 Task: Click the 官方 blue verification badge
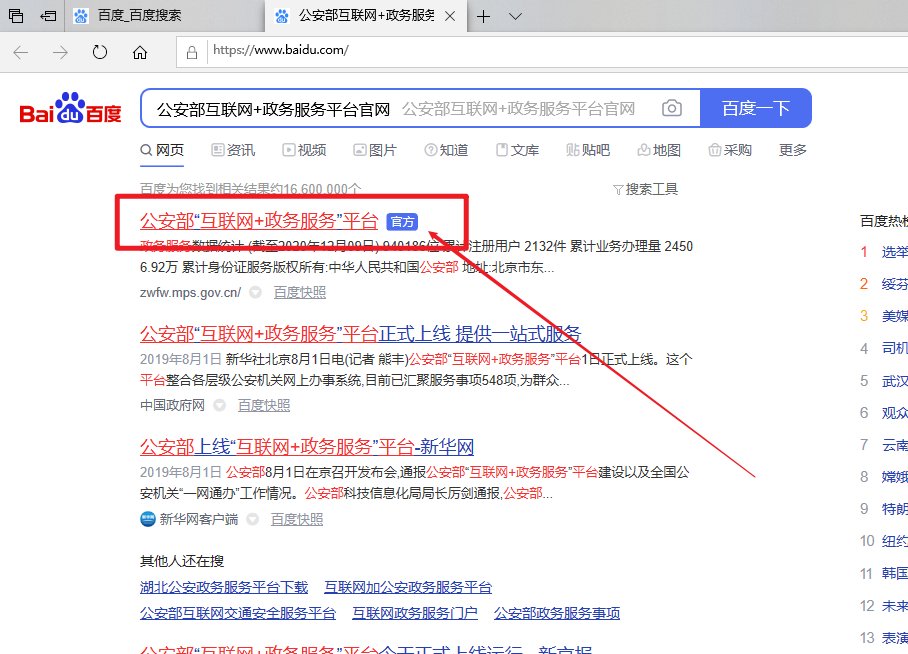401,222
